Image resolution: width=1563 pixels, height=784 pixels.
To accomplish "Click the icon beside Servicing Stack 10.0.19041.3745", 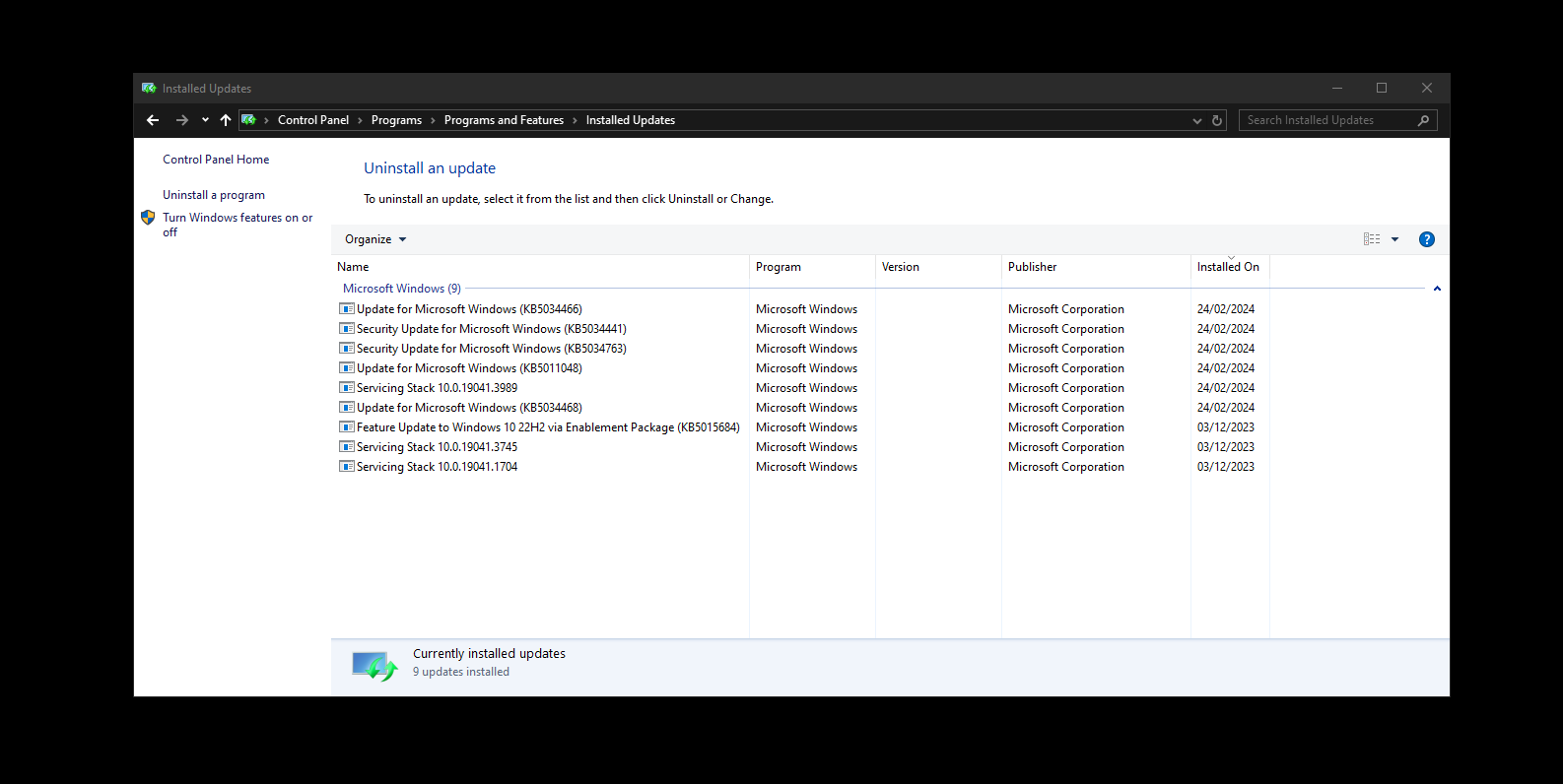I will (347, 447).
